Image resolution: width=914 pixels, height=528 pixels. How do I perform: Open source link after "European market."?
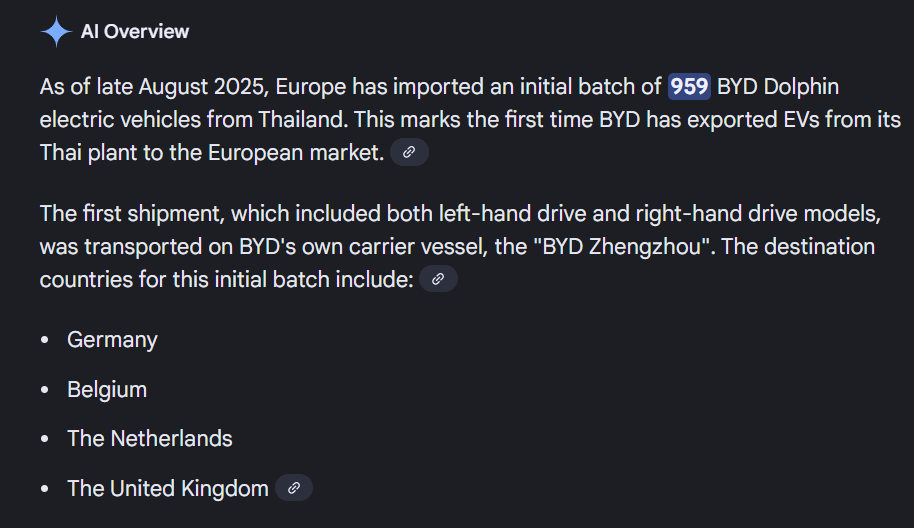tap(408, 153)
